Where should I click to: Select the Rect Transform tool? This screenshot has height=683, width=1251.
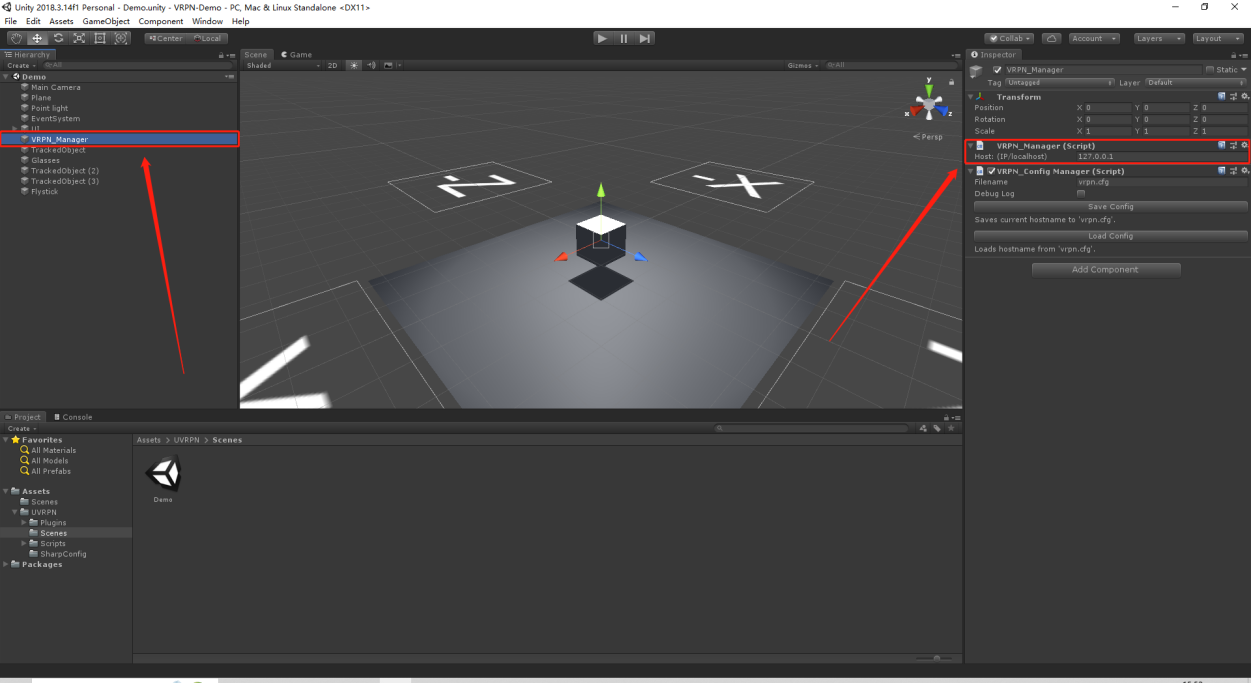point(100,38)
